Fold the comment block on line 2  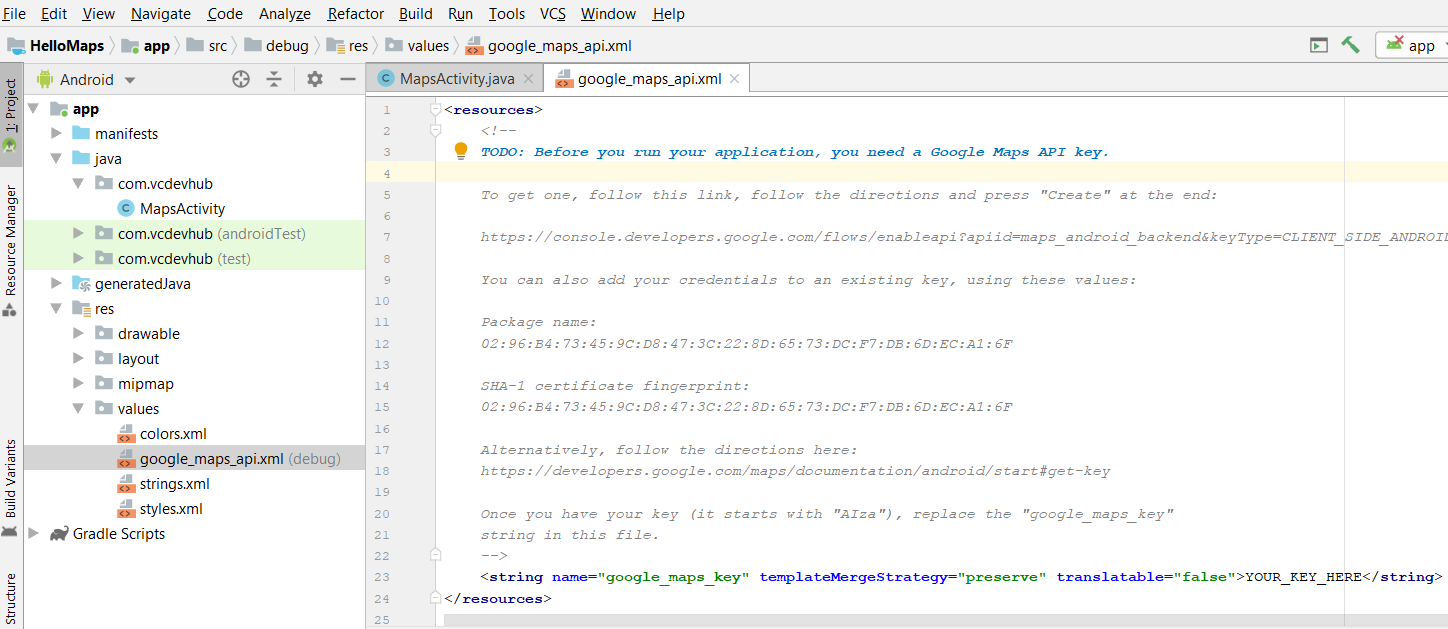pyautogui.click(x=435, y=131)
